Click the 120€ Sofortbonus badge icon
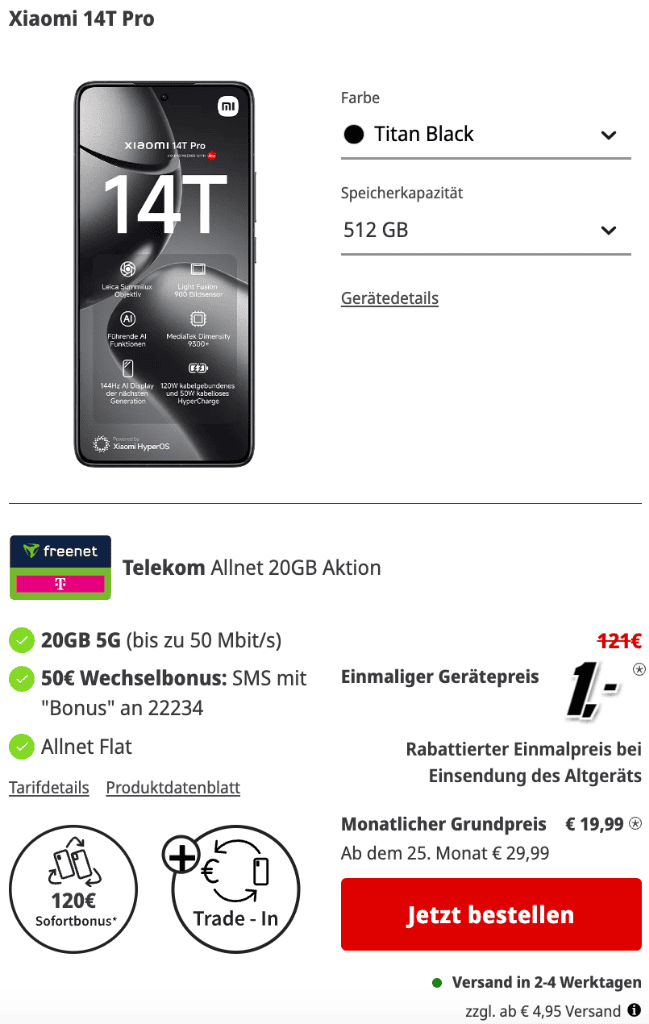The height and width of the screenshot is (1024, 649). click(x=73, y=889)
